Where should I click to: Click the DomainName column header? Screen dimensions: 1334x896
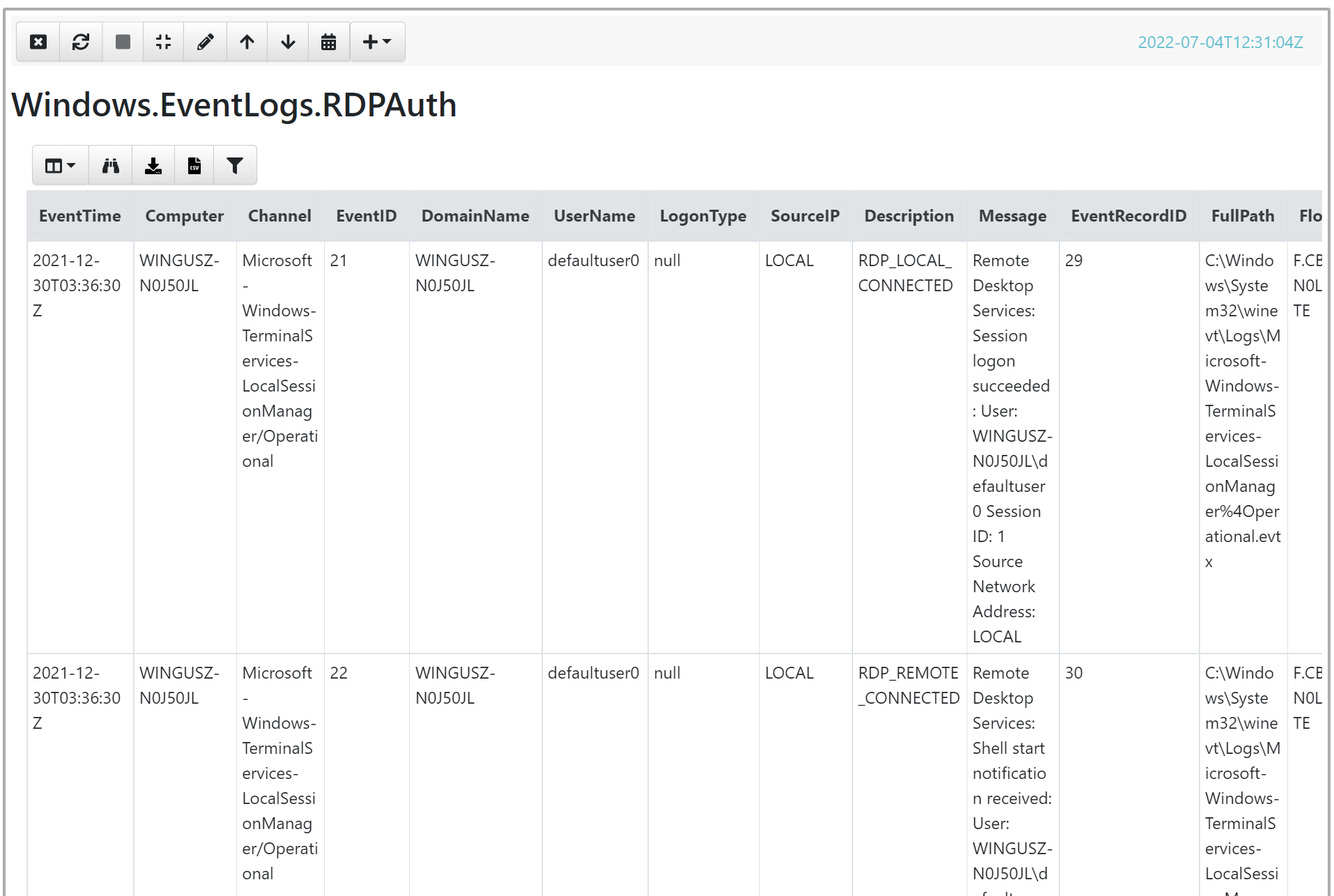tap(475, 216)
